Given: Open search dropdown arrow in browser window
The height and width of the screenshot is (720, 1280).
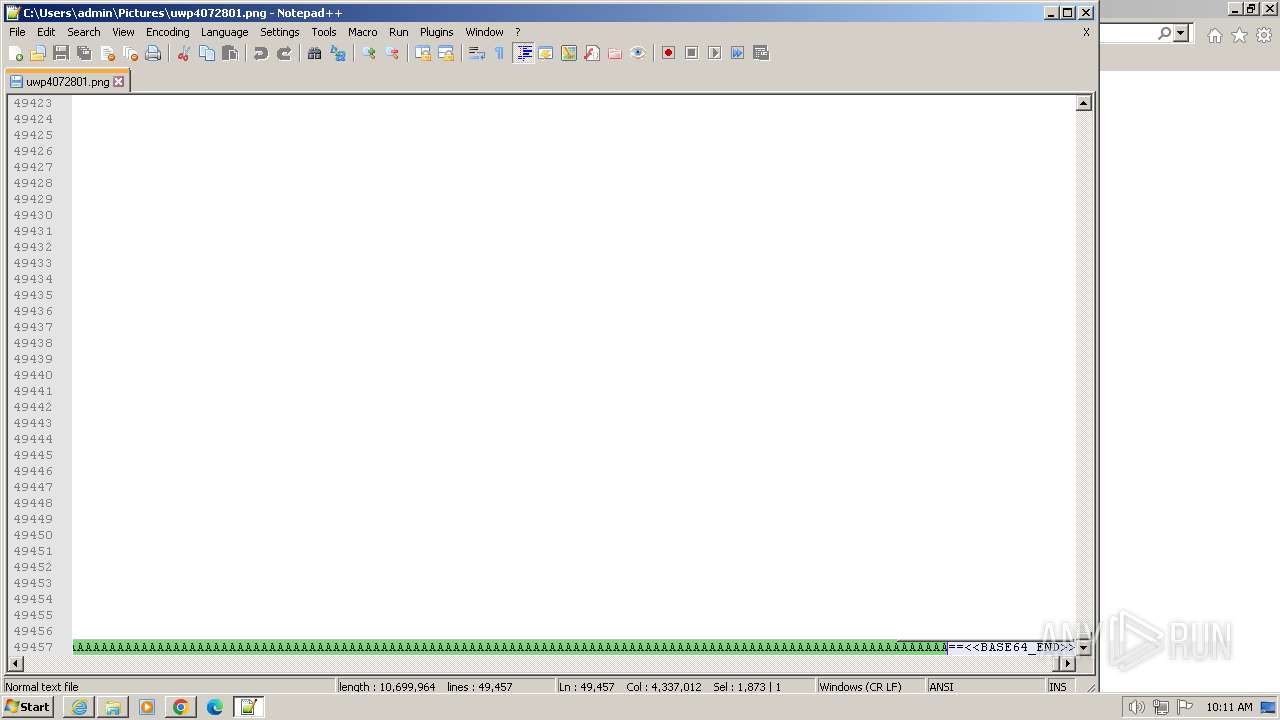Looking at the screenshot, I should pos(1181,34).
